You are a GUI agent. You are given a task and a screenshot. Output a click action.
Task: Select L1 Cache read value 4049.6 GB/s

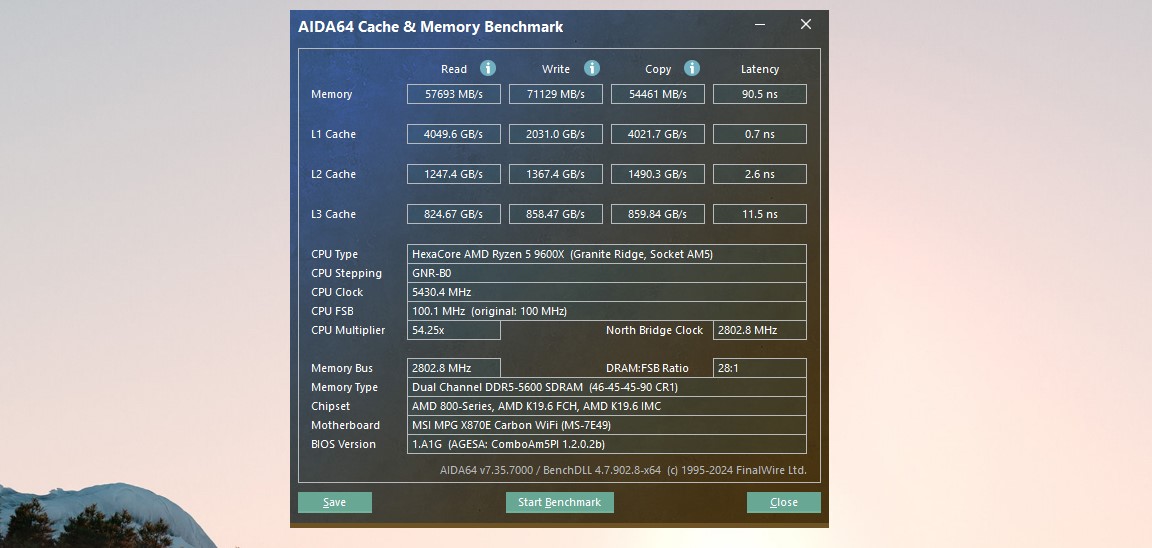tap(453, 134)
